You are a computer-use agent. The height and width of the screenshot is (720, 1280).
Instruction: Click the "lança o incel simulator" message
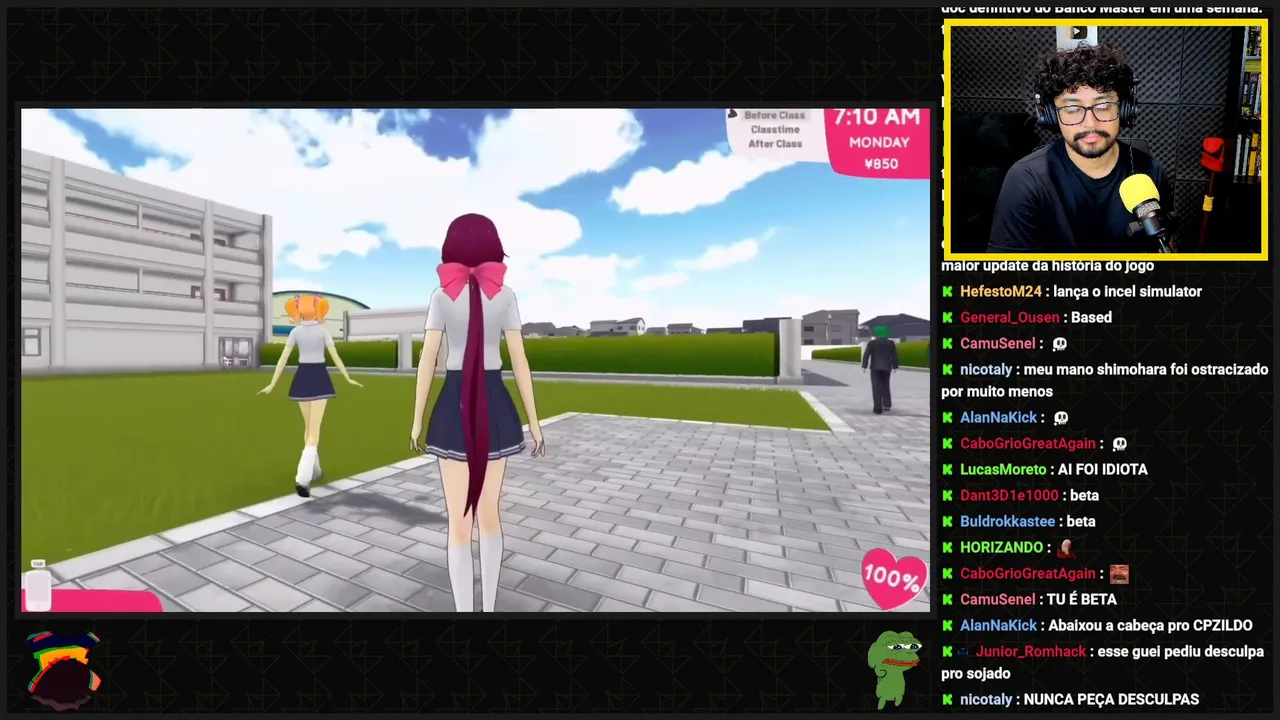tap(1127, 291)
